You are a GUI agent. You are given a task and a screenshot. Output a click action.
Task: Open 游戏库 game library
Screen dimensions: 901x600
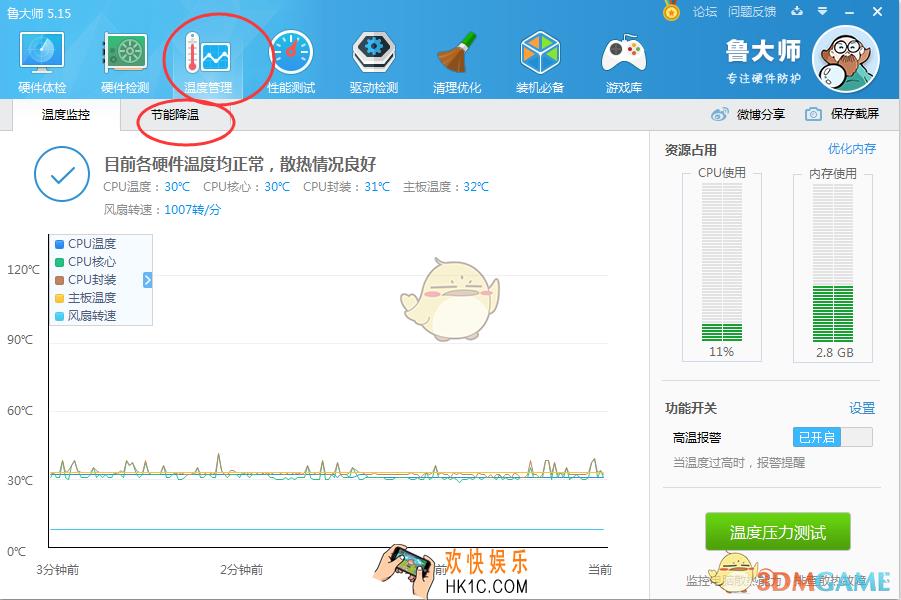click(x=623, y=62)
